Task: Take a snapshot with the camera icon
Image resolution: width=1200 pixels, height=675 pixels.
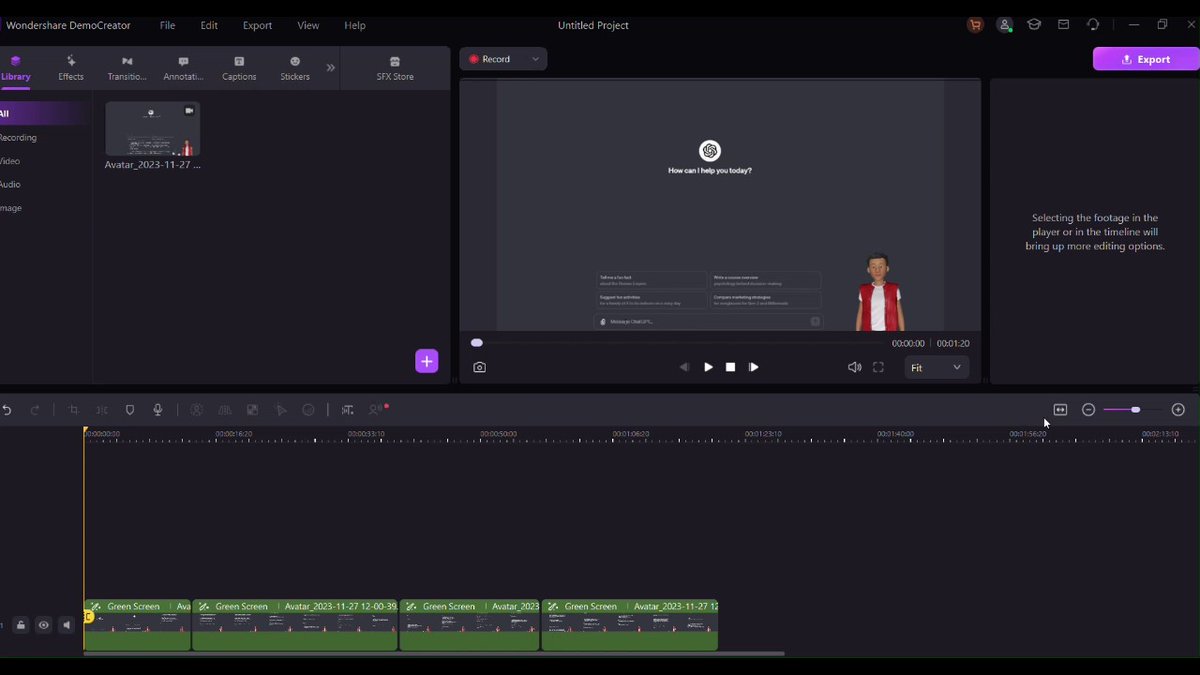Action: click(x=480, y=368)
